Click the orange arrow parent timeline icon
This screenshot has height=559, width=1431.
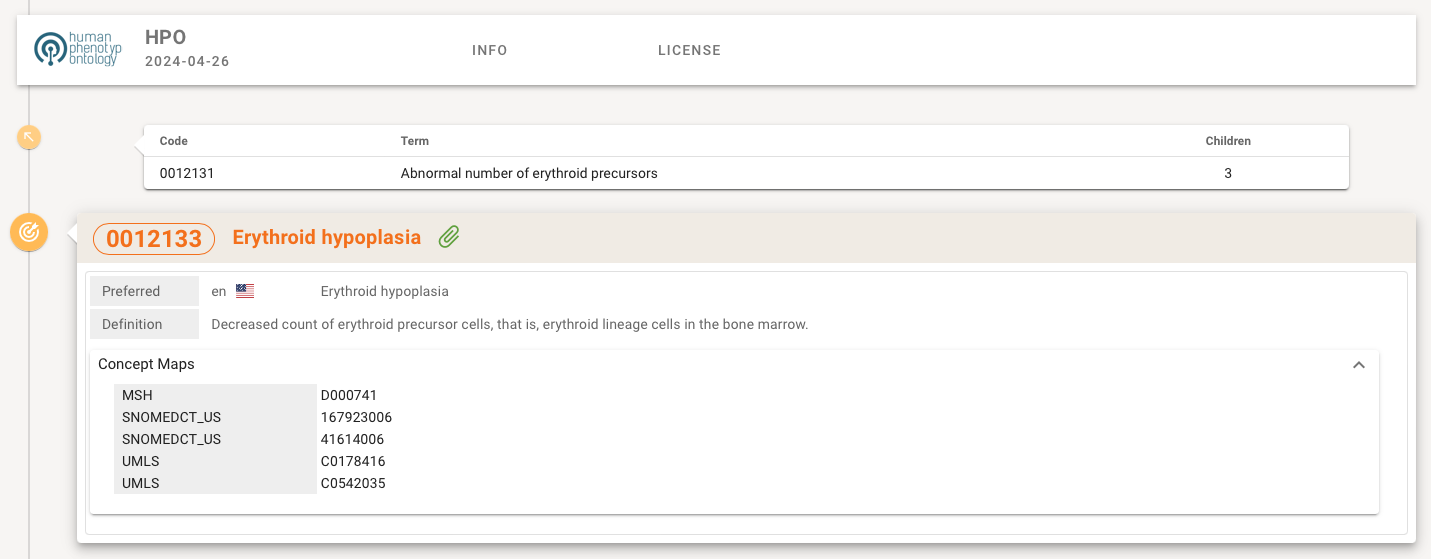pos(30,137)
